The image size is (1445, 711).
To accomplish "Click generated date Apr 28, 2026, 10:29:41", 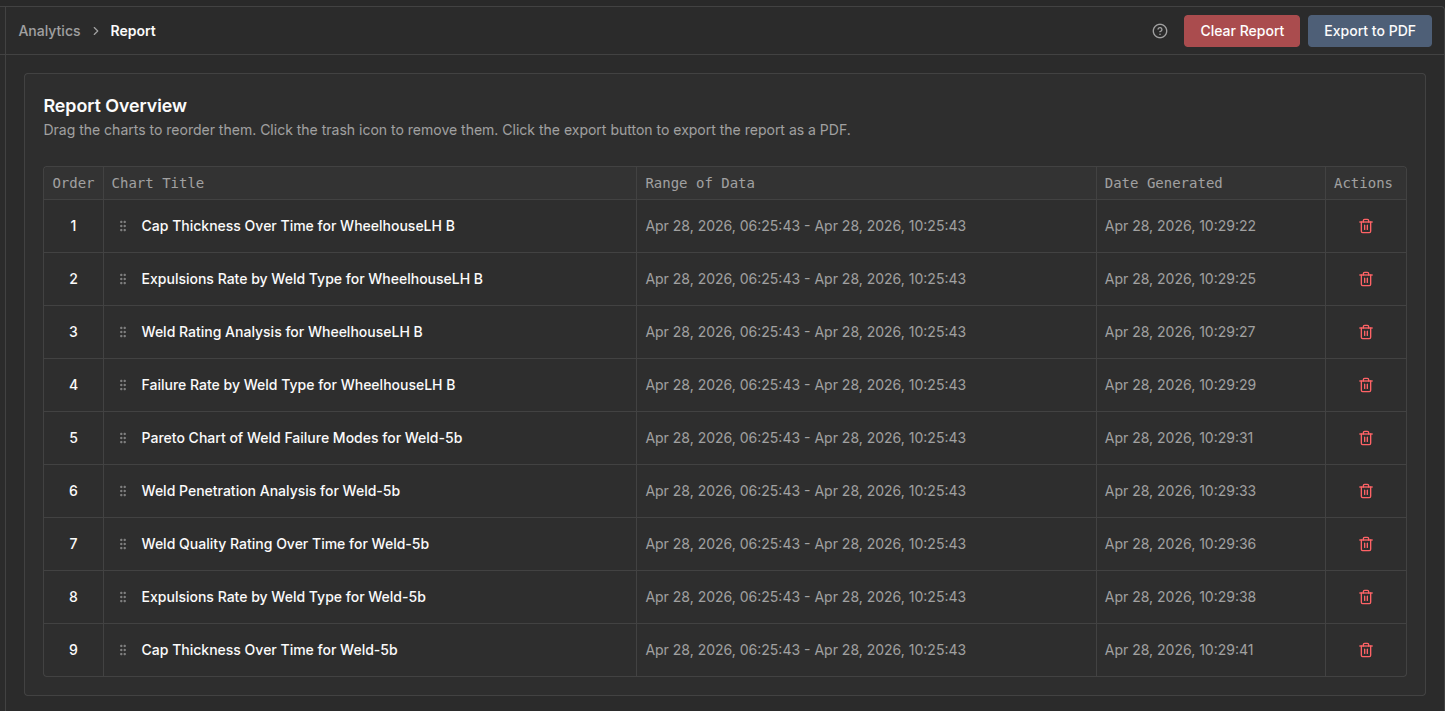I will click(1180, 650).
